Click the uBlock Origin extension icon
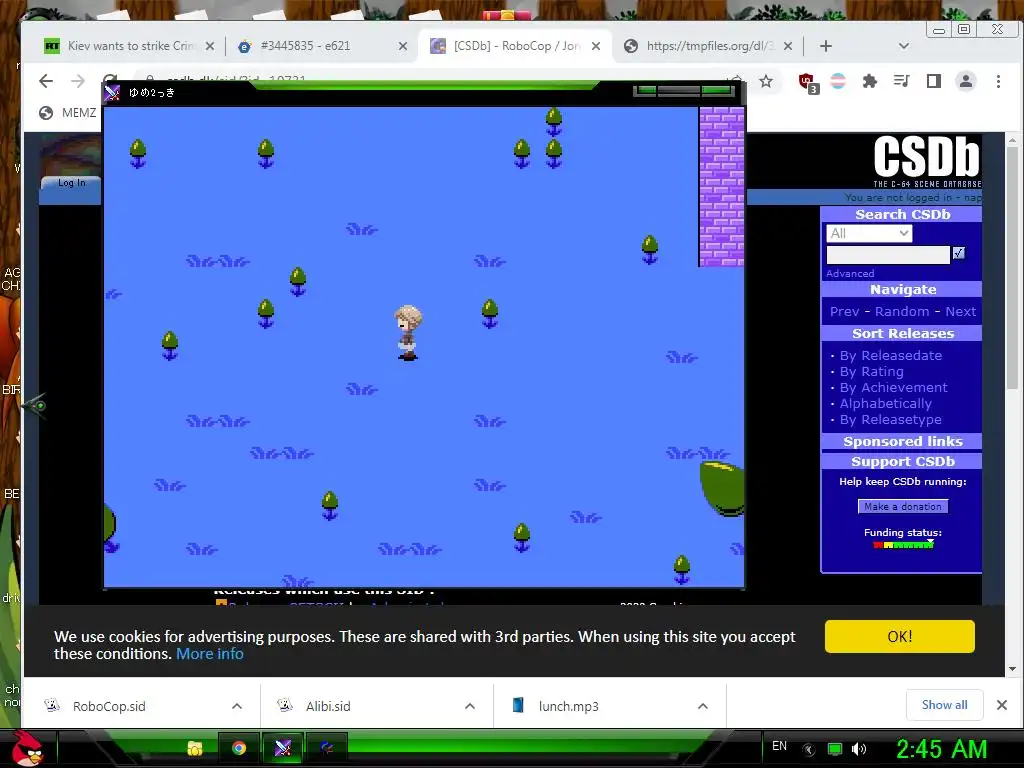Image resolution: width=1024 pixels, height=768 pixels. [808, 82]
